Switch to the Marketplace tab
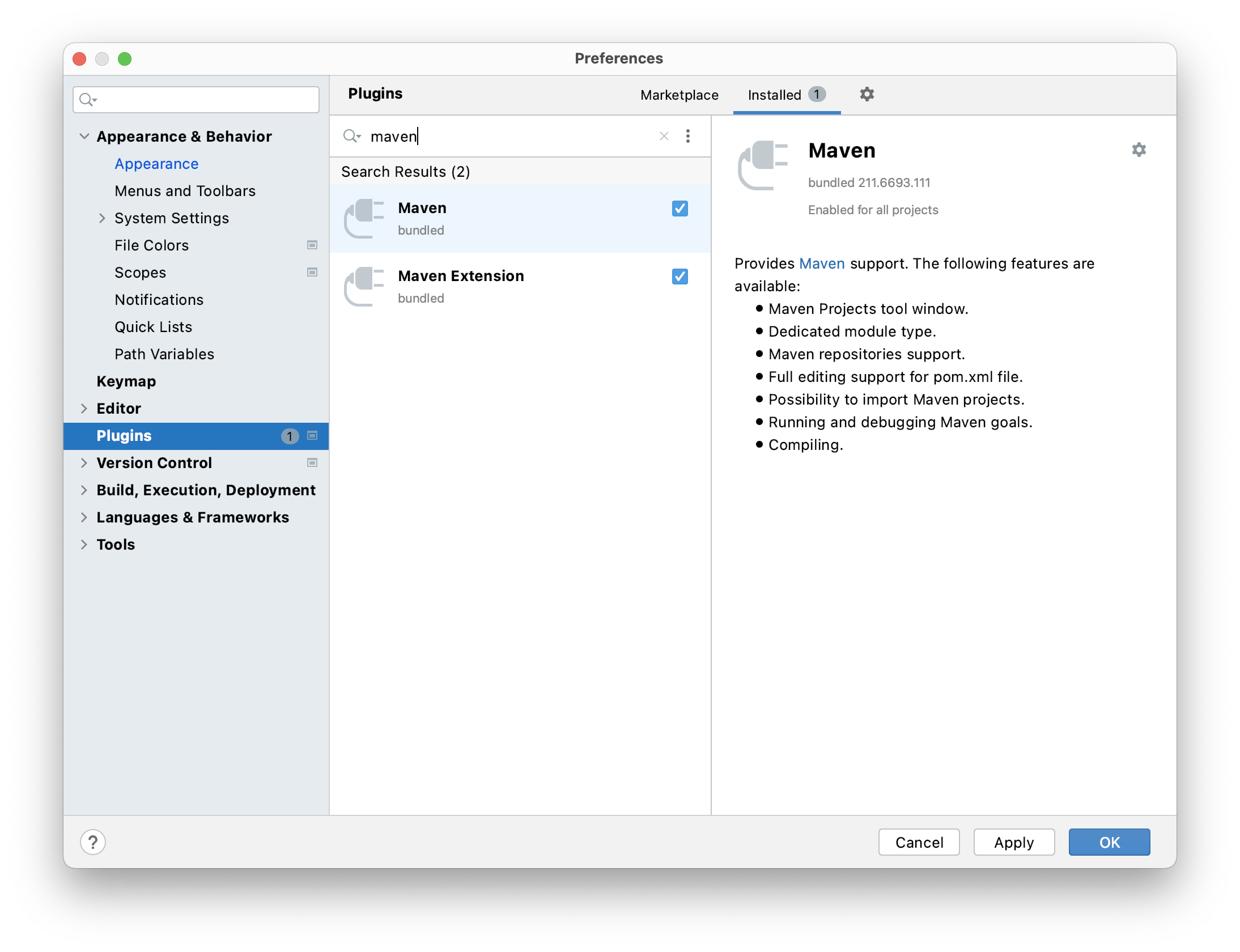This screenshot has height=952, width=1240. (679, 95)
